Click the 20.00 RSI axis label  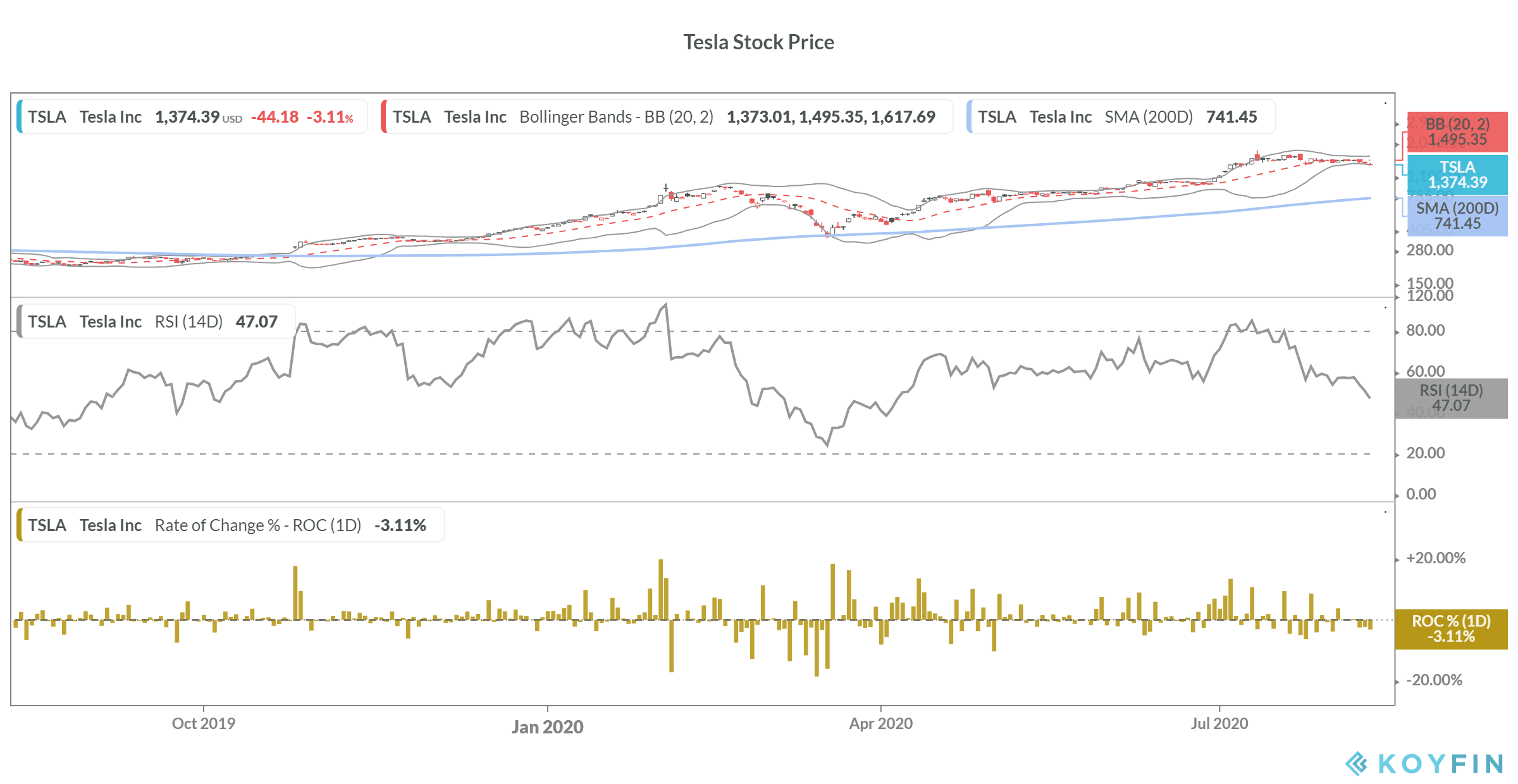click(1425, 453)
